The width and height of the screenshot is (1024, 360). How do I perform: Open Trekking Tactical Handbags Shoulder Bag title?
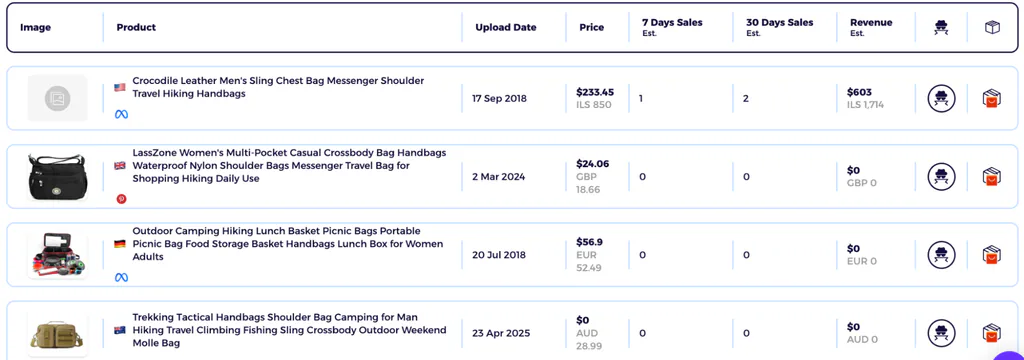[x=289, y=330]
